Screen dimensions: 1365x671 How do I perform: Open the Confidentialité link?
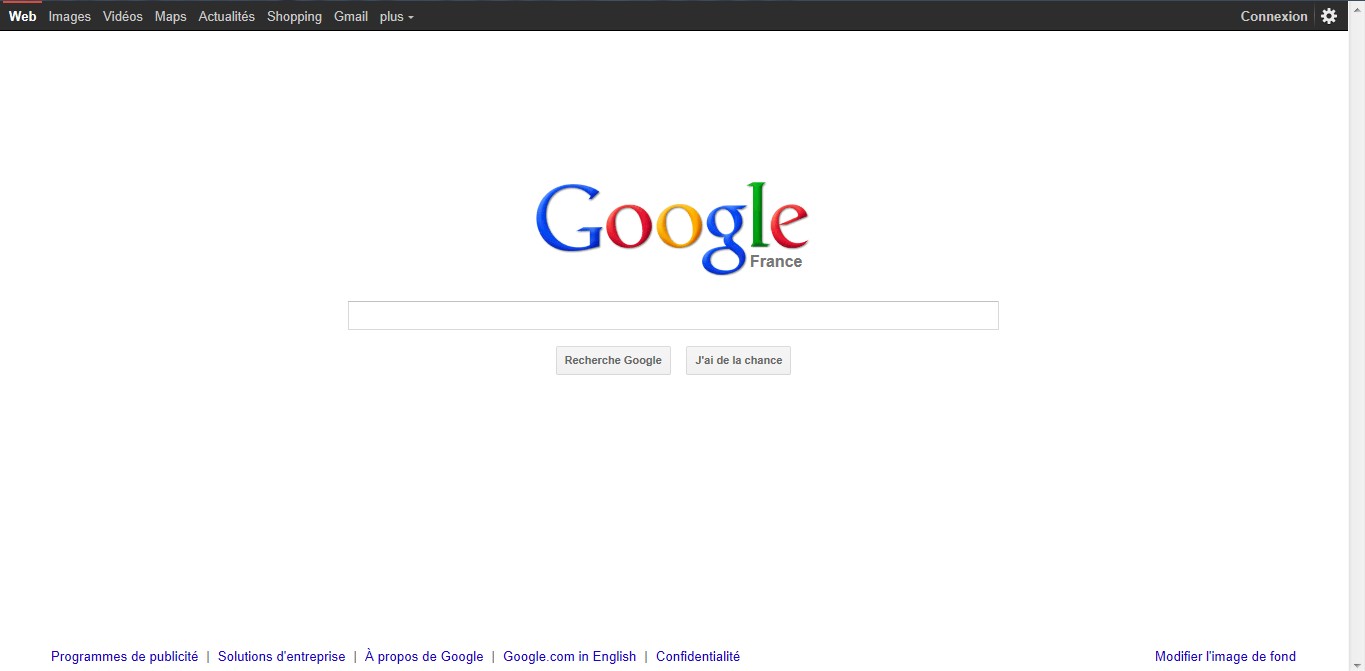698,657
